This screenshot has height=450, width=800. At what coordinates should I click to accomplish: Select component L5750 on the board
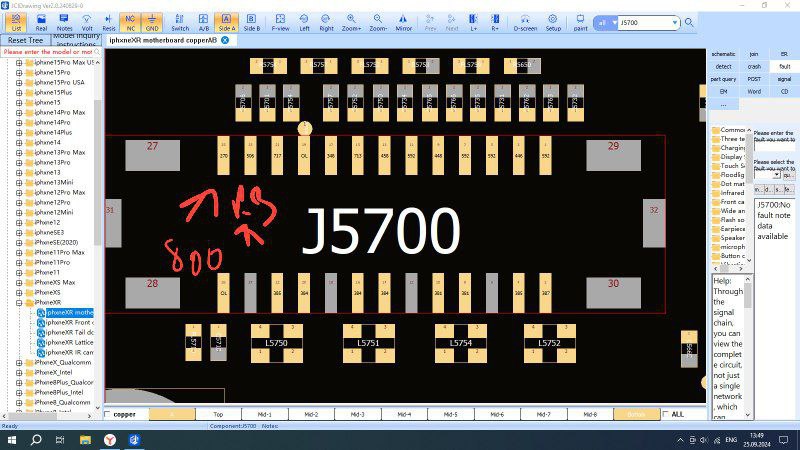[277, 343]
